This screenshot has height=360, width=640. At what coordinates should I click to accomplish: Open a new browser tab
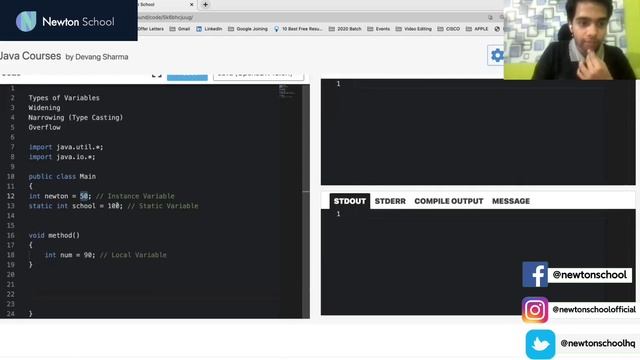point(205,4)
